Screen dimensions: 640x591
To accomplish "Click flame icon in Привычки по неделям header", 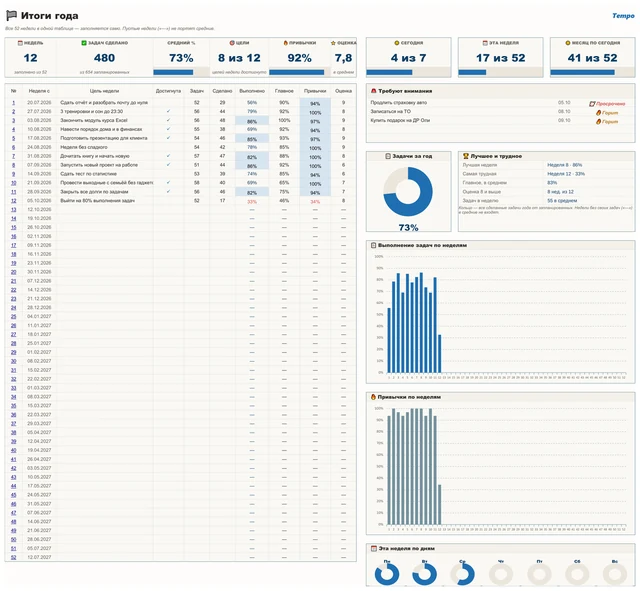I will pos(373,397).
